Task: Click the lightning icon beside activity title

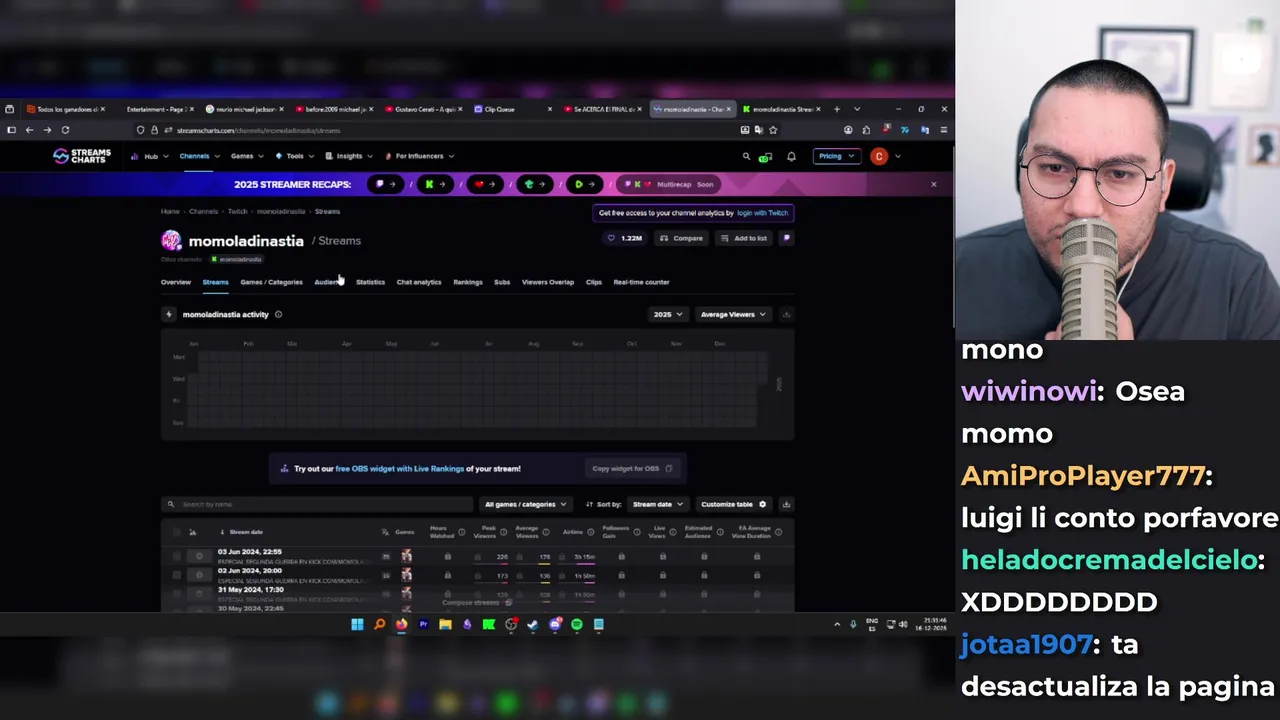Action: (x=169, y=314)
